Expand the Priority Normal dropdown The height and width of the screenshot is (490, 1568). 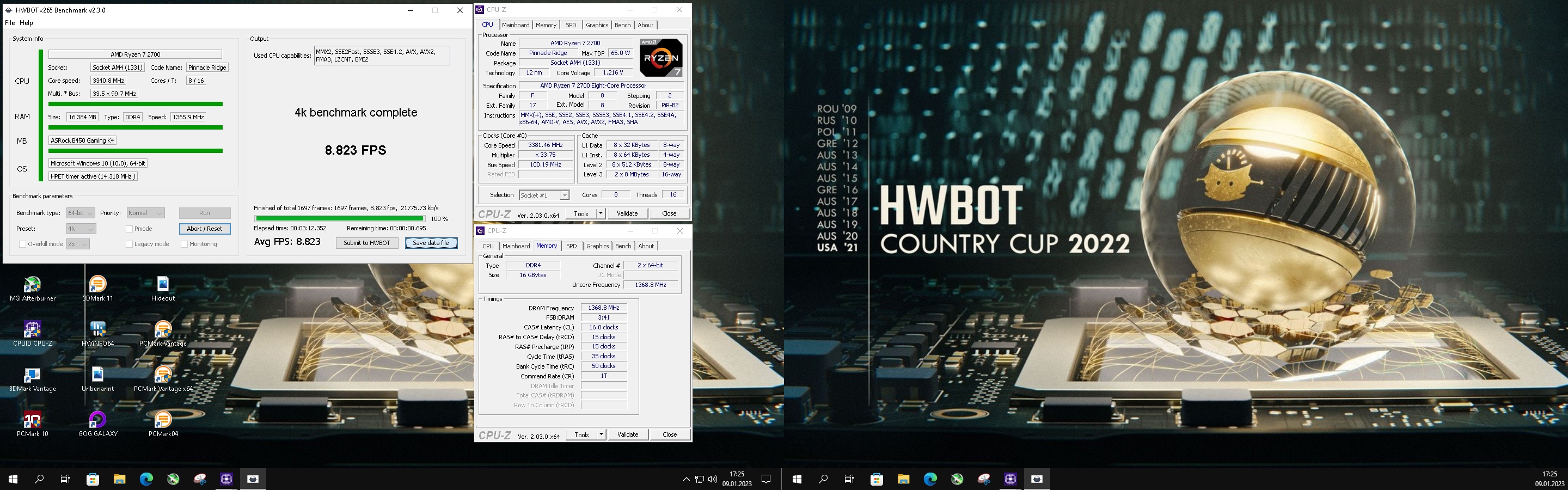pyautogui.click(x=145, y=213)
